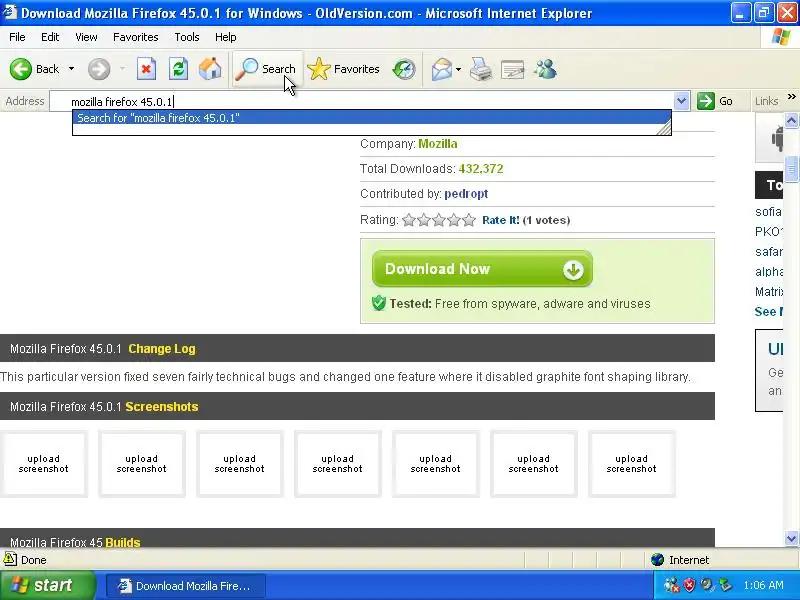
Task: Click the Edit page toolbar icon
Action: tap(513, 69)
